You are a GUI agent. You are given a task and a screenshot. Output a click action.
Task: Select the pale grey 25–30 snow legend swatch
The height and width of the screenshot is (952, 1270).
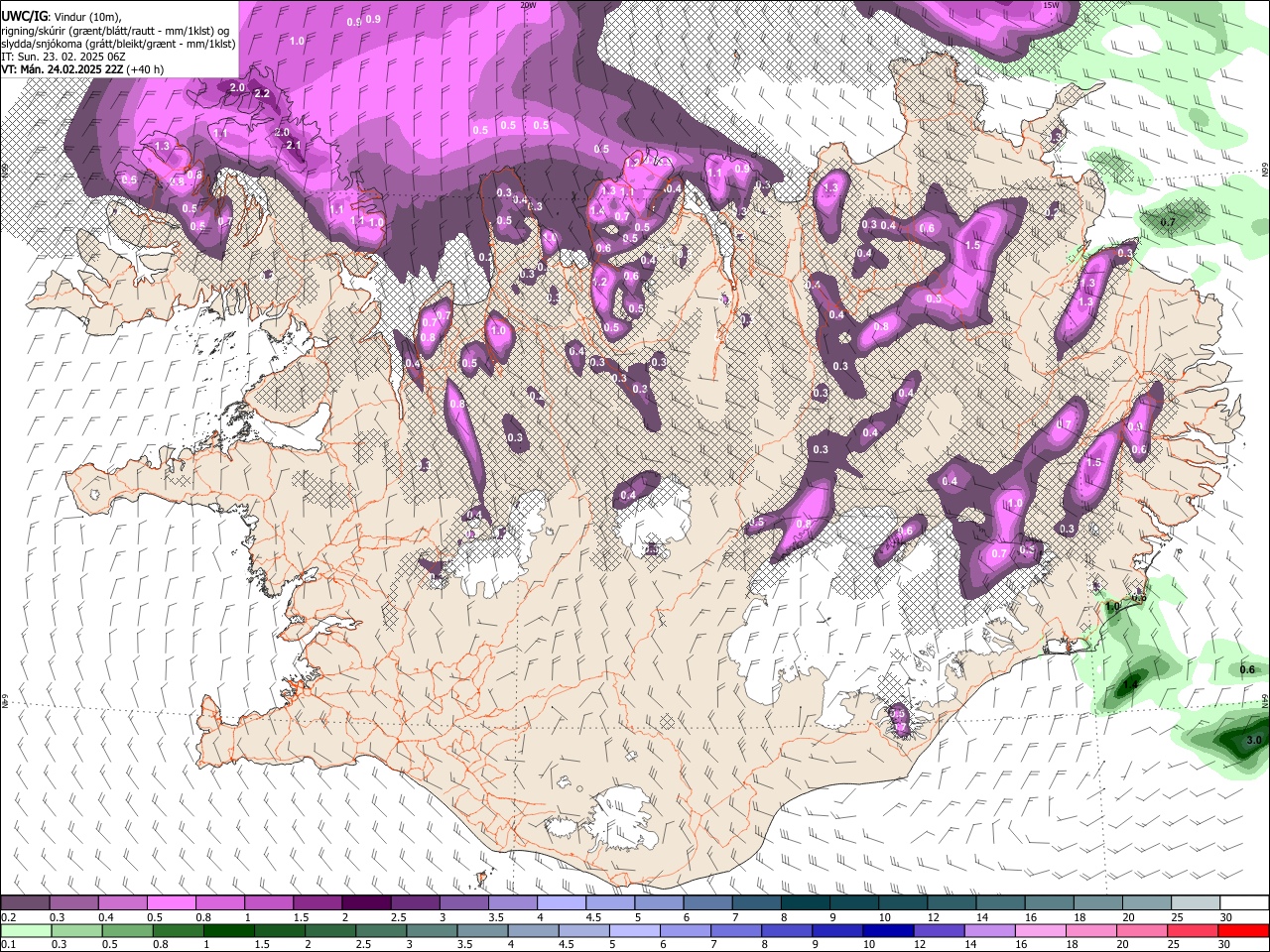[x=1197, y=902]
